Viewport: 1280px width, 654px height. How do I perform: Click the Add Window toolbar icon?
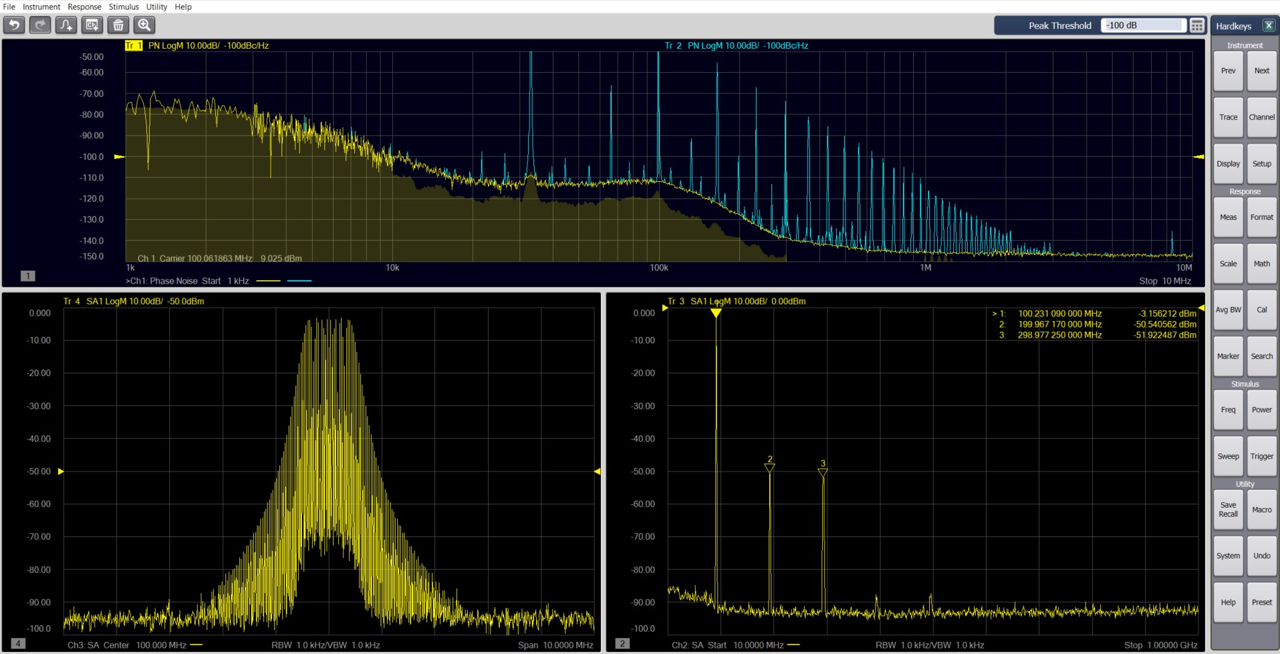[x=91, y=25]
